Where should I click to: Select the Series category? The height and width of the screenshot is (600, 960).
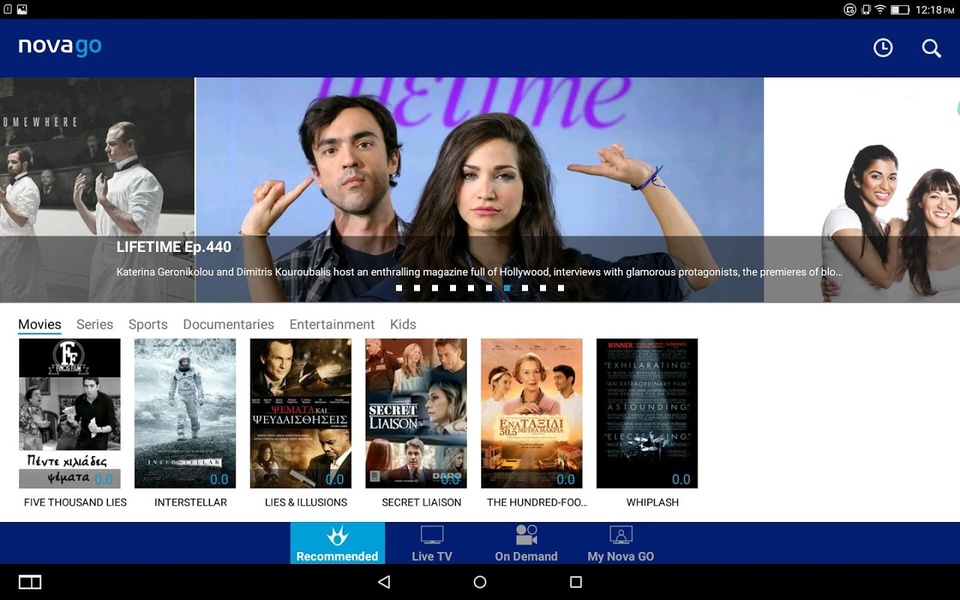[95, 324]
